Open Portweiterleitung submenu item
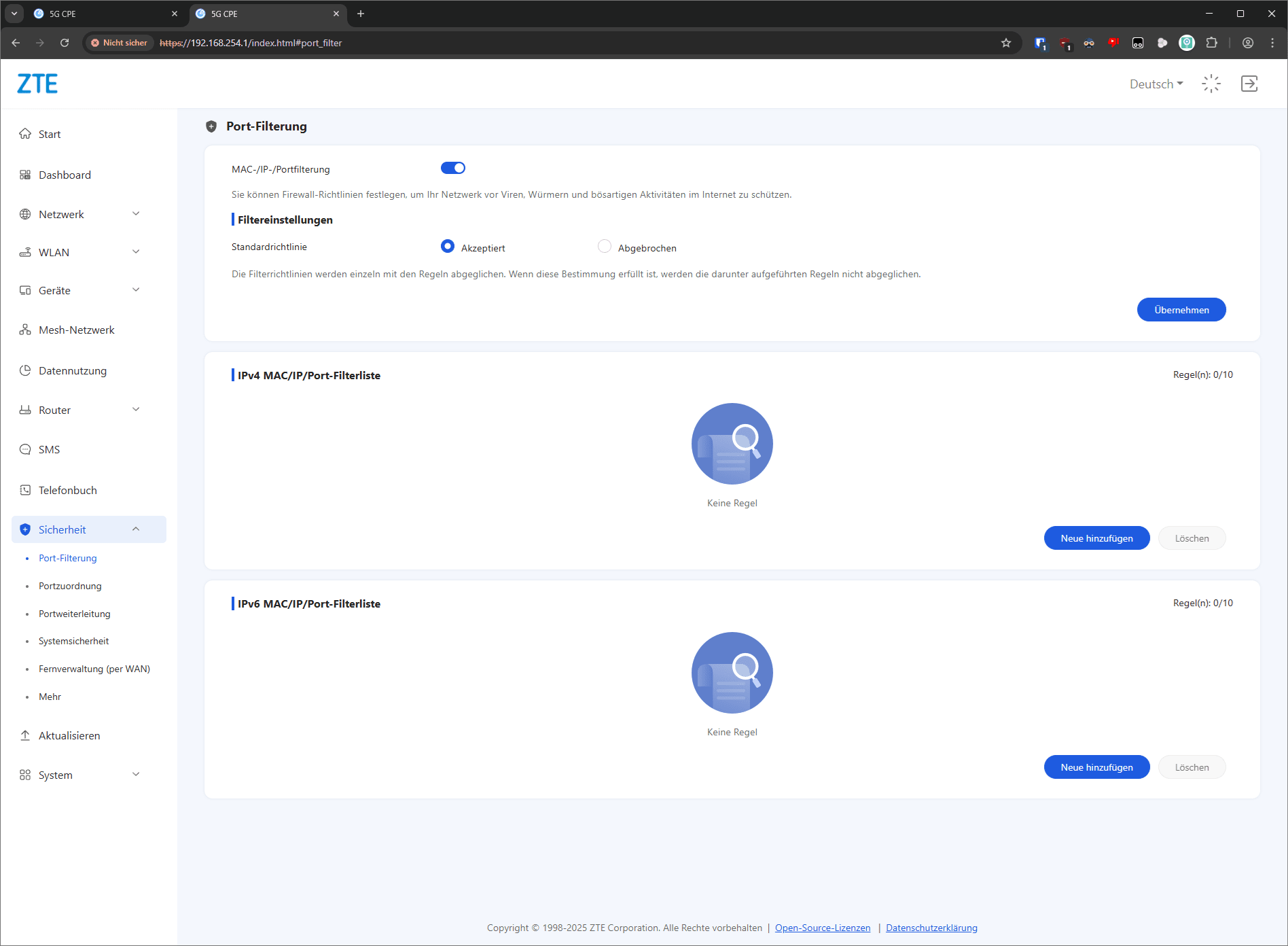1288x946 pixels. click(x=74, y=614)
